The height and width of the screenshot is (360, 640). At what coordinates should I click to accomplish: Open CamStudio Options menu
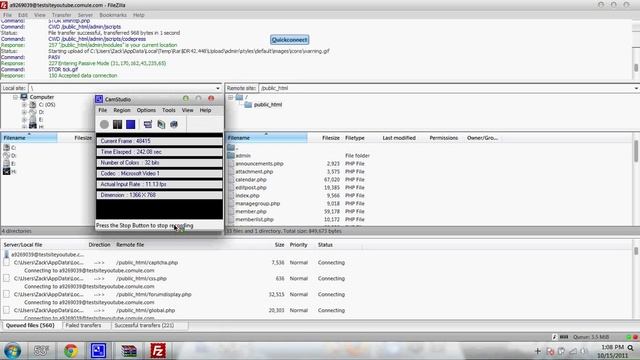point(146,110)
